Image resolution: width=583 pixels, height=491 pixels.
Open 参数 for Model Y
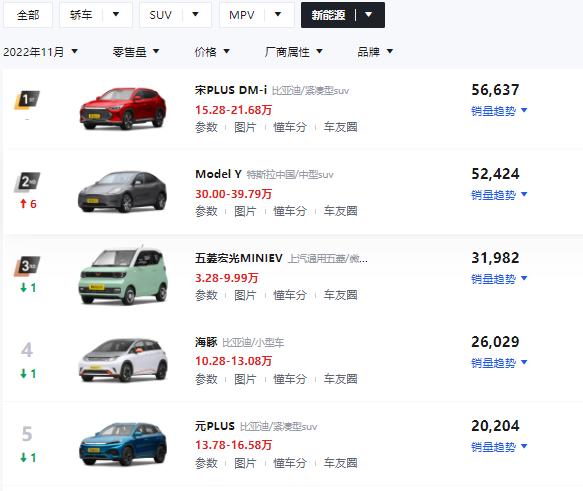click(206, 211)
